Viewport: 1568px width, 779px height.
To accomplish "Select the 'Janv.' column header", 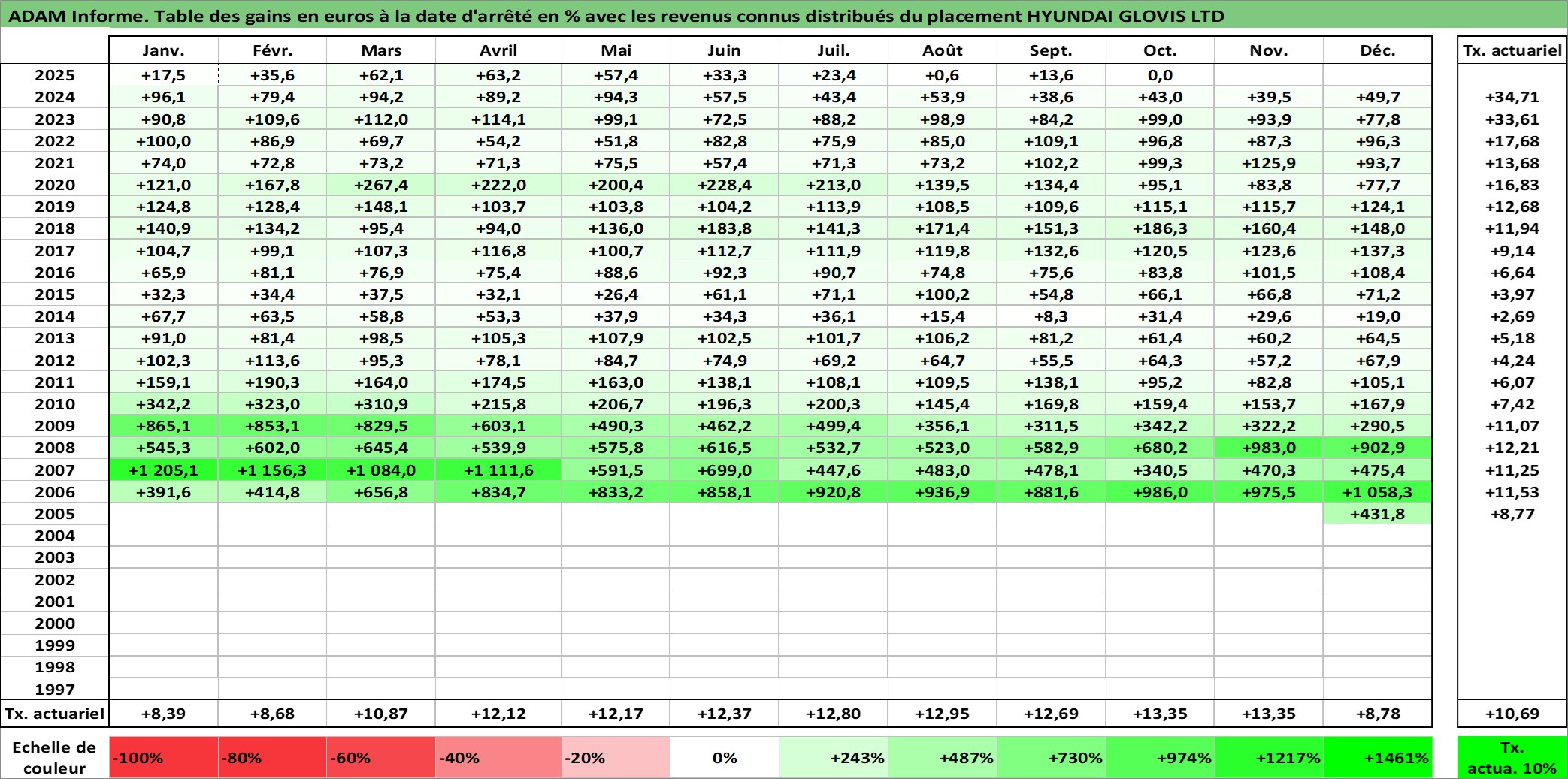I will pos(164,50).
